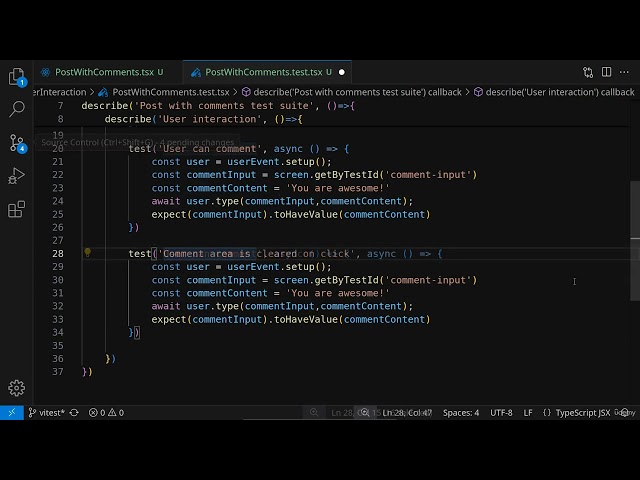Image resolution: width=640 pixels, height=480 pixels.
Task: Click the curly braces language status icon
Action: pyautogui.click(x=547, y=413)
